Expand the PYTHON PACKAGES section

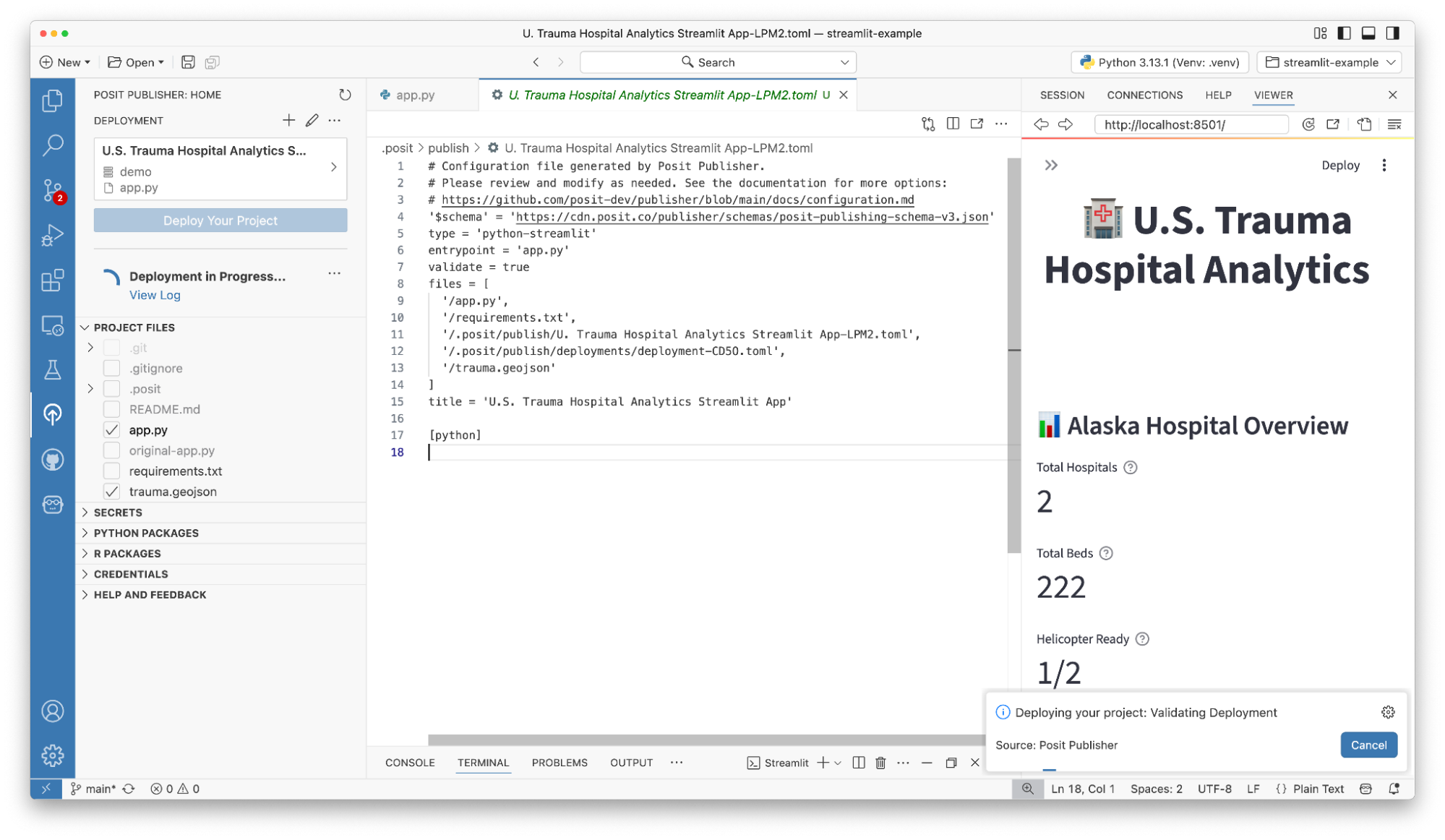click(x=146, y=533)
